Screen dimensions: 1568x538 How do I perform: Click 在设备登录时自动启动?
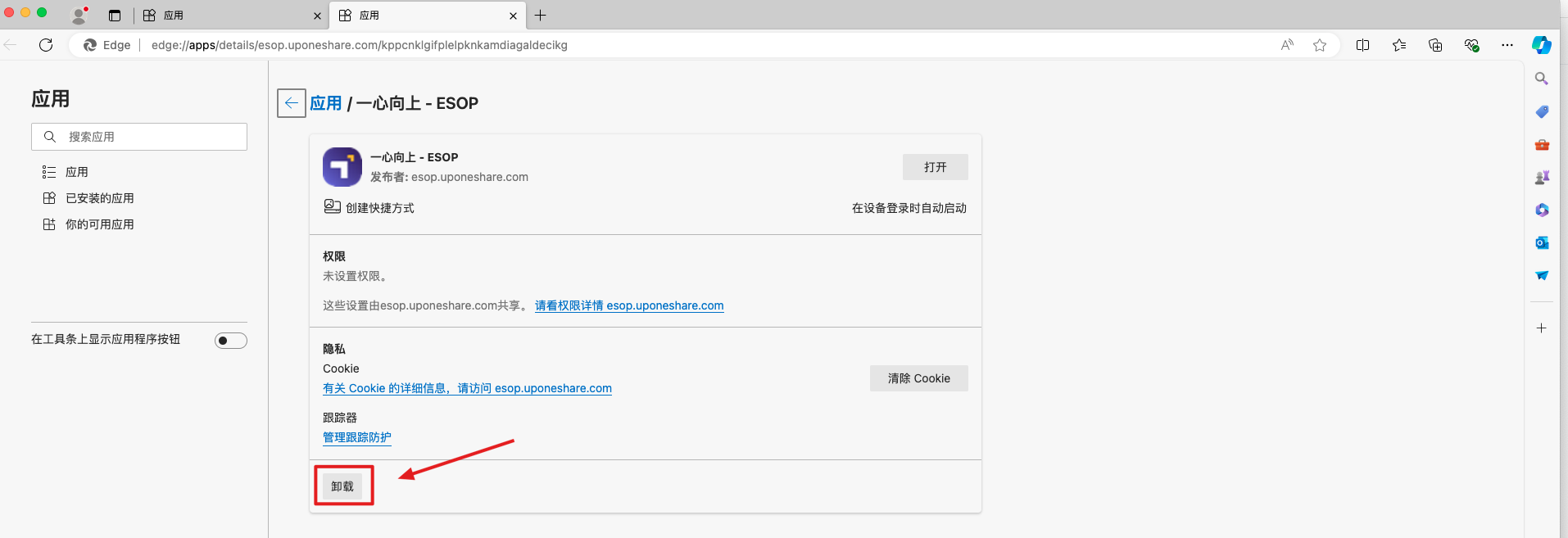909,208
